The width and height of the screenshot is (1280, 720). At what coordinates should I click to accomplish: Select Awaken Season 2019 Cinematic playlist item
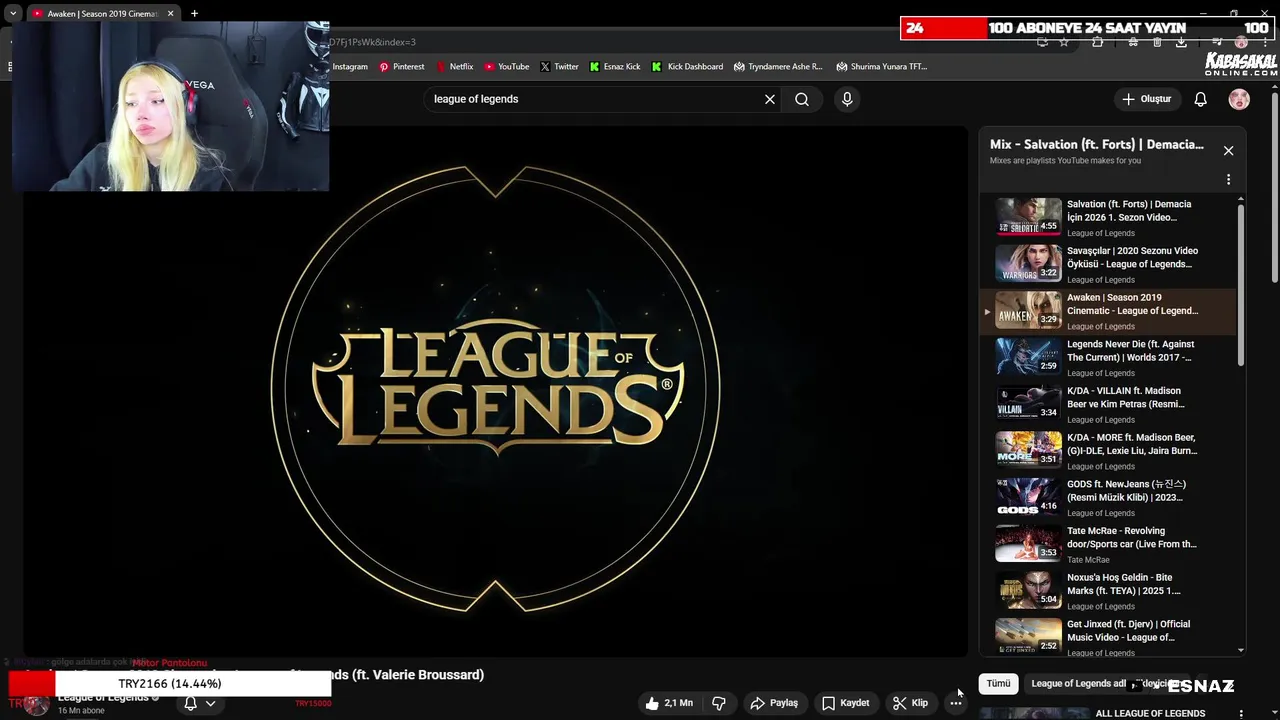point(1110,311)
